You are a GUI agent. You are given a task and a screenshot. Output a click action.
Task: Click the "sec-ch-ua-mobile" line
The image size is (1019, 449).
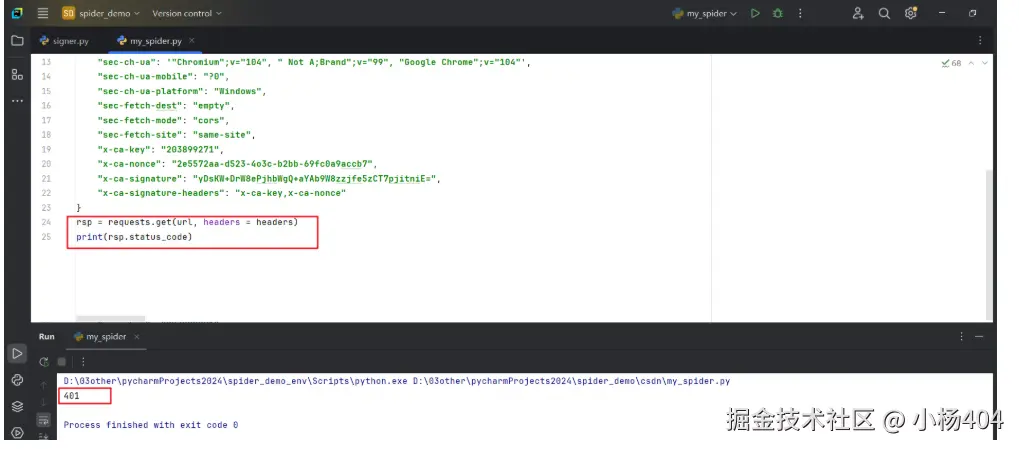pos(163,77)
